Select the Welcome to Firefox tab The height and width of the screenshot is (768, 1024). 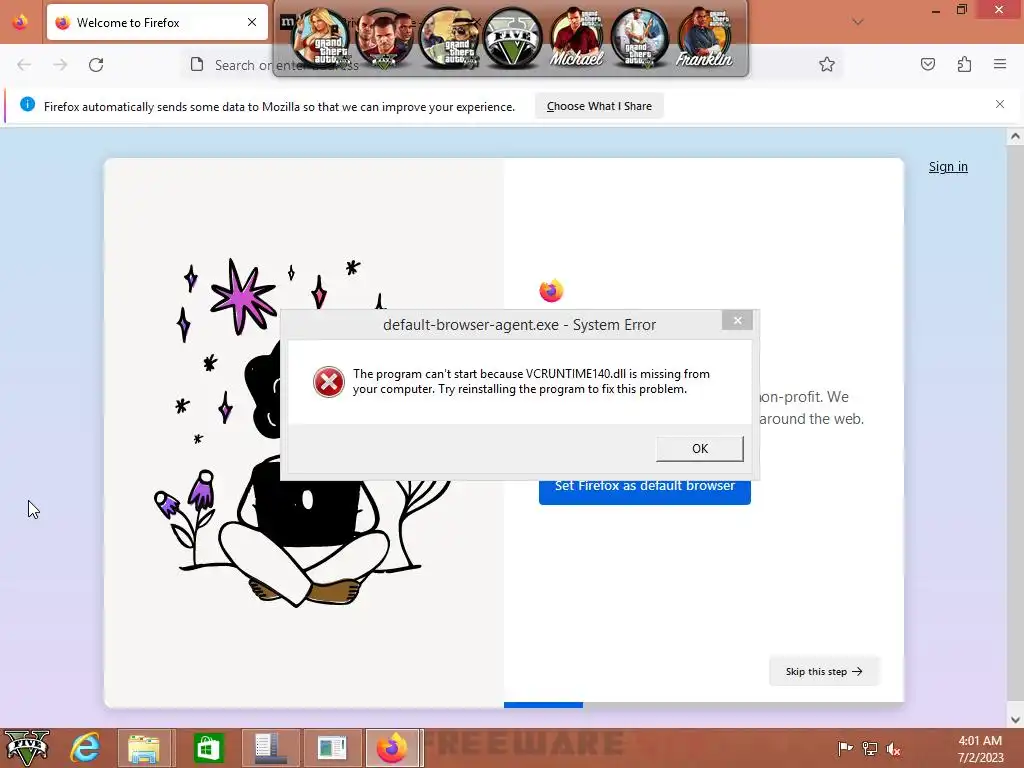click(157, 23)
